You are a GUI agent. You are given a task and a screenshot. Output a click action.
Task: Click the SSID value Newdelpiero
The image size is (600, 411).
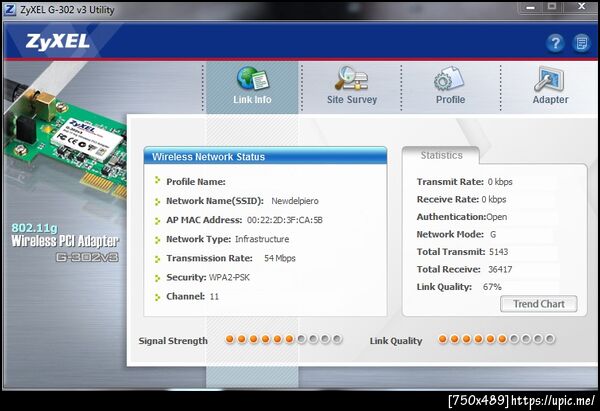[x=295, y=201]
